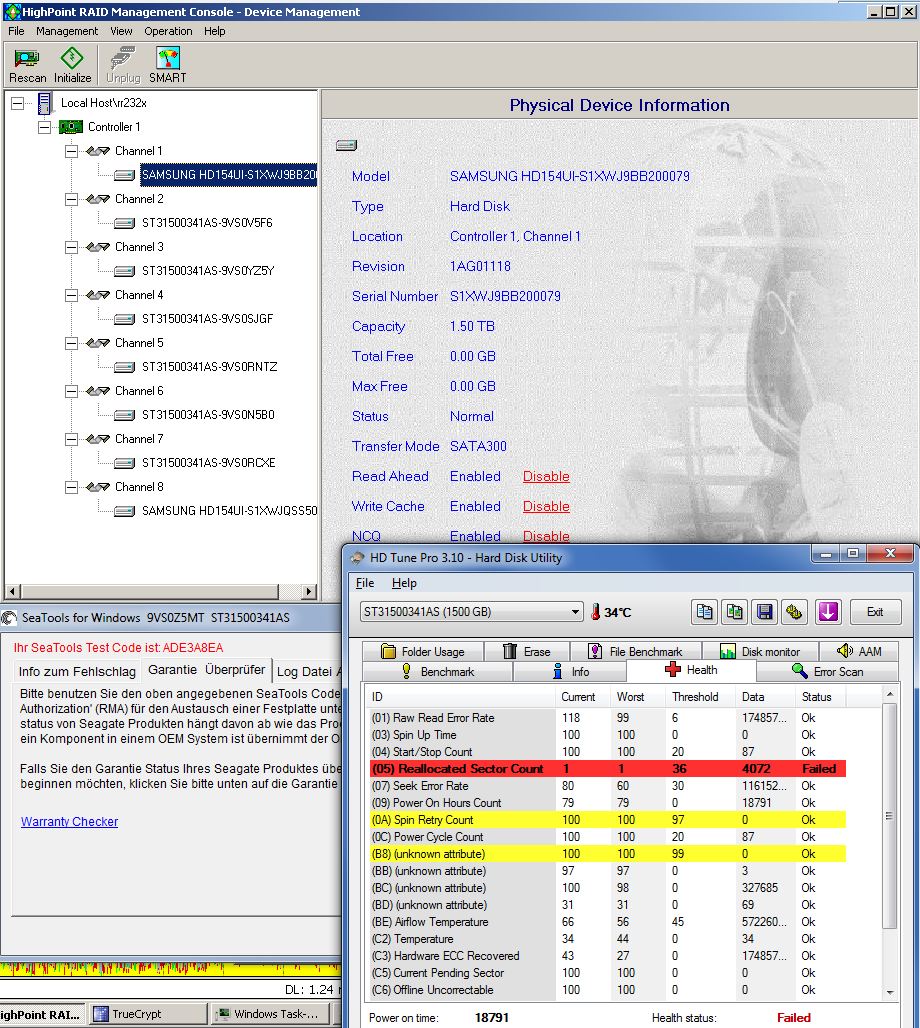Open the Operation menu

168,31
